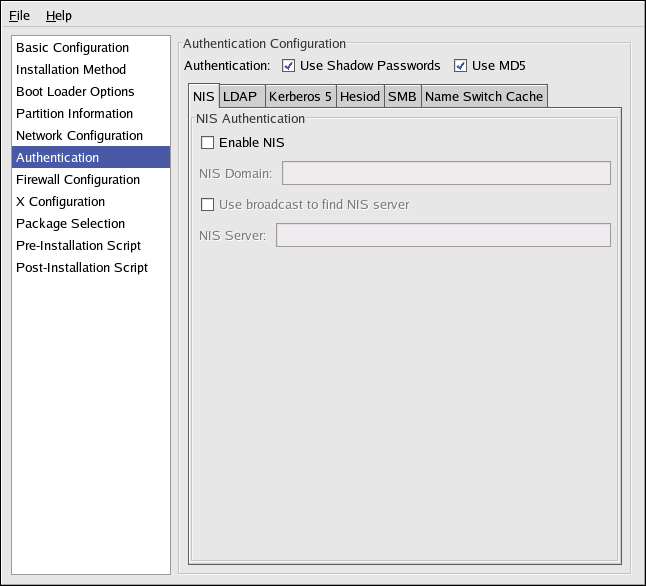Open the SMB tab
The image size is (646, 586).
402,97
